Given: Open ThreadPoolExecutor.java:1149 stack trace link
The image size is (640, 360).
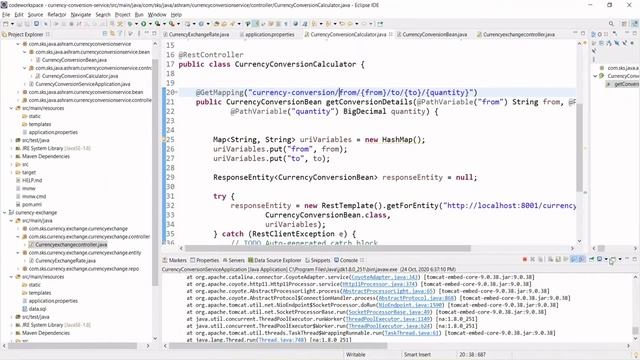Looking at the screenshot, I should pyautogui.click(x=388, y=319).
